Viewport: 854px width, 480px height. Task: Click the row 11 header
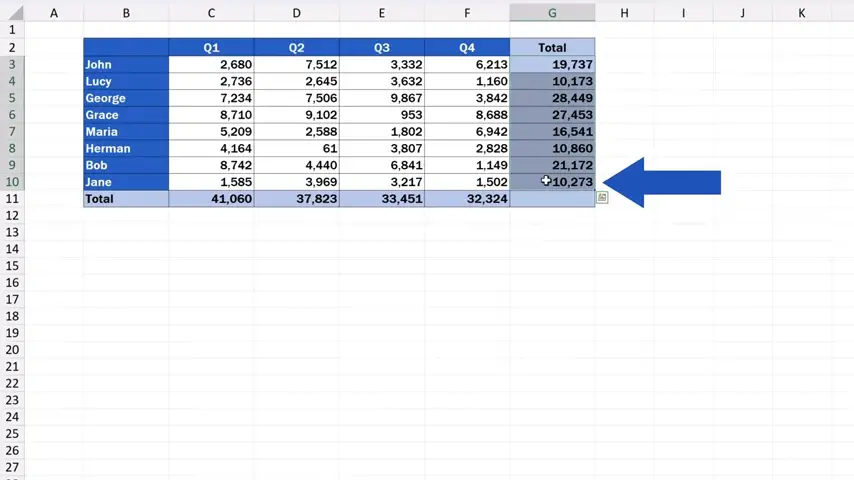tap(12, 199)
